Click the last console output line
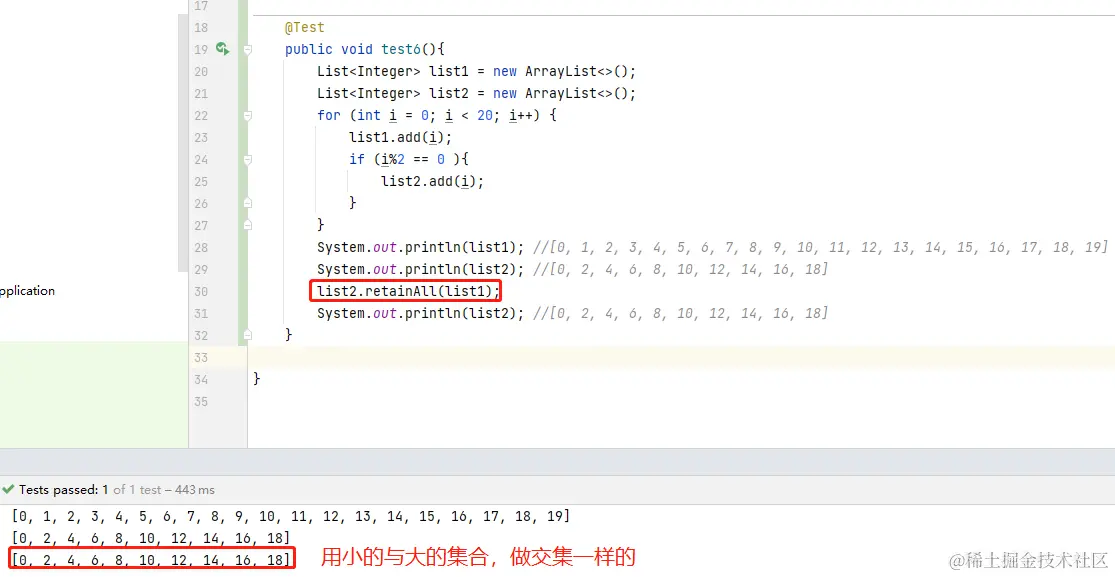This screenshot has width=1115, height=577. [151, 559]
